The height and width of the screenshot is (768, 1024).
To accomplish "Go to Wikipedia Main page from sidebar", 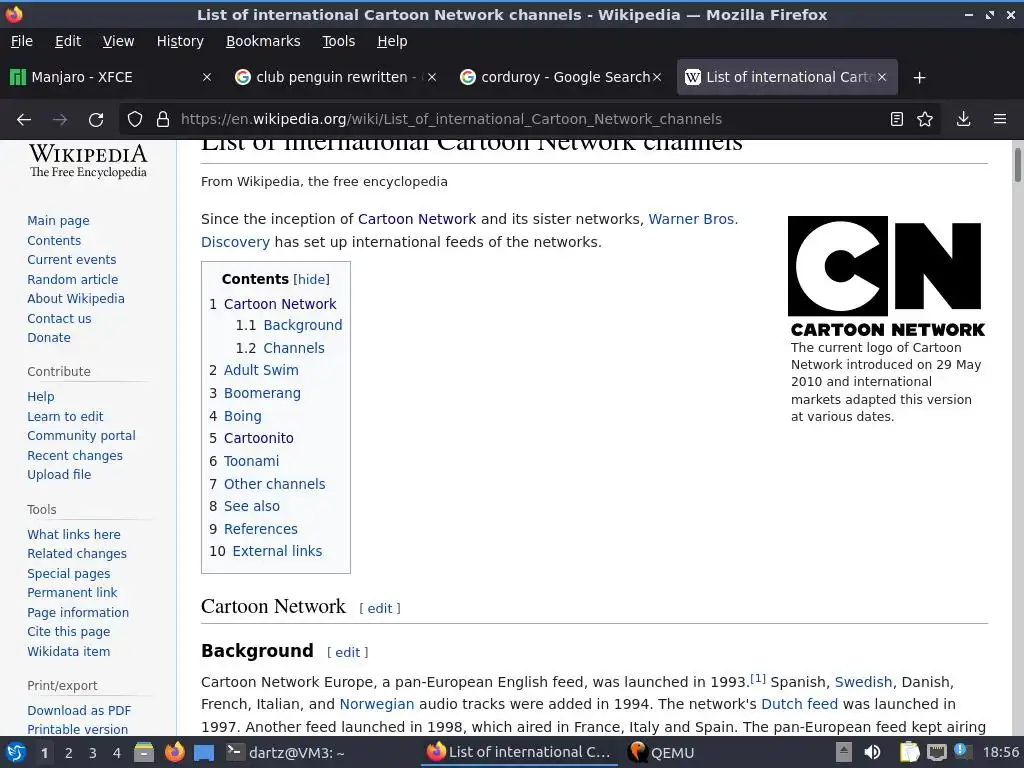I will pos(58,221).
